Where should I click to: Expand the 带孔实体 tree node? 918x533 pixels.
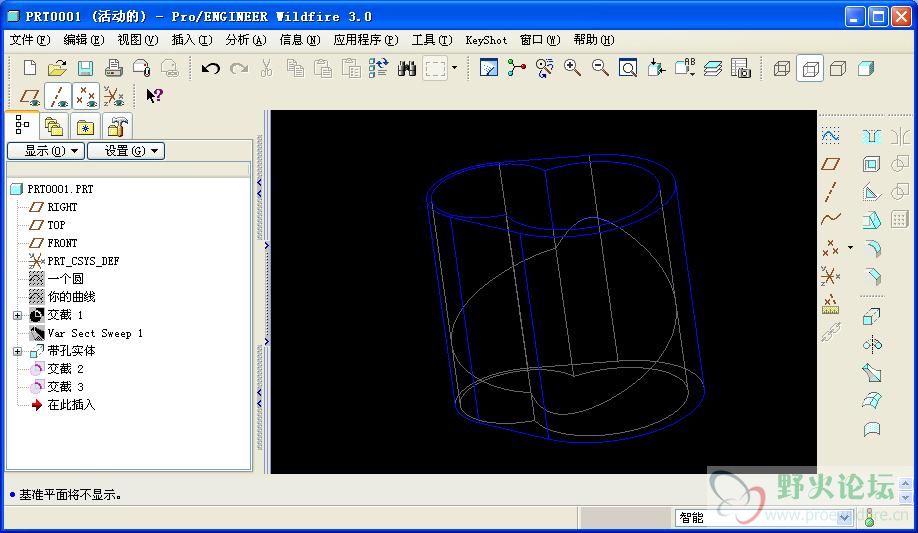coord(18,351)
